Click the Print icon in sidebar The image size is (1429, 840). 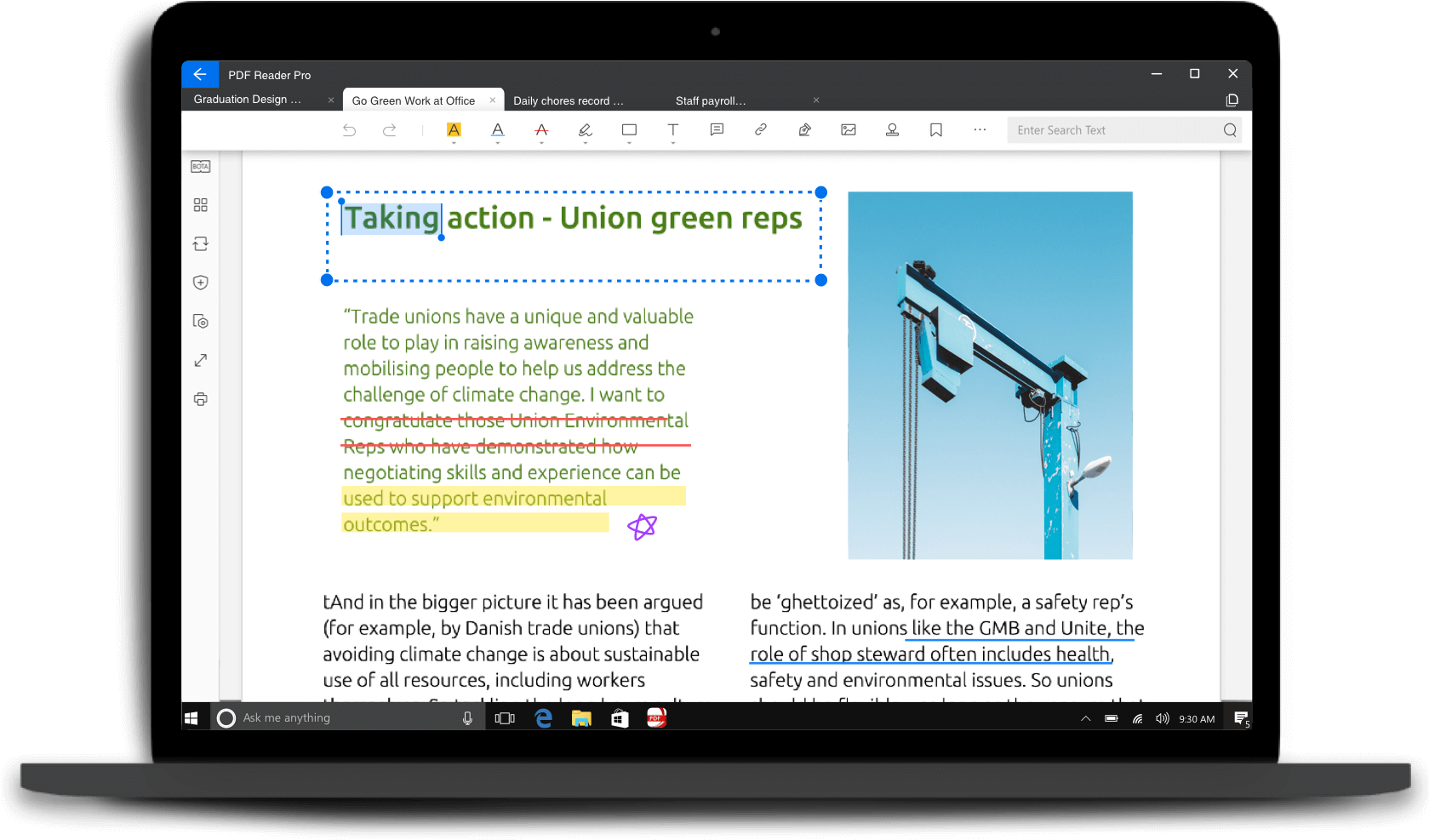(201, 399)
